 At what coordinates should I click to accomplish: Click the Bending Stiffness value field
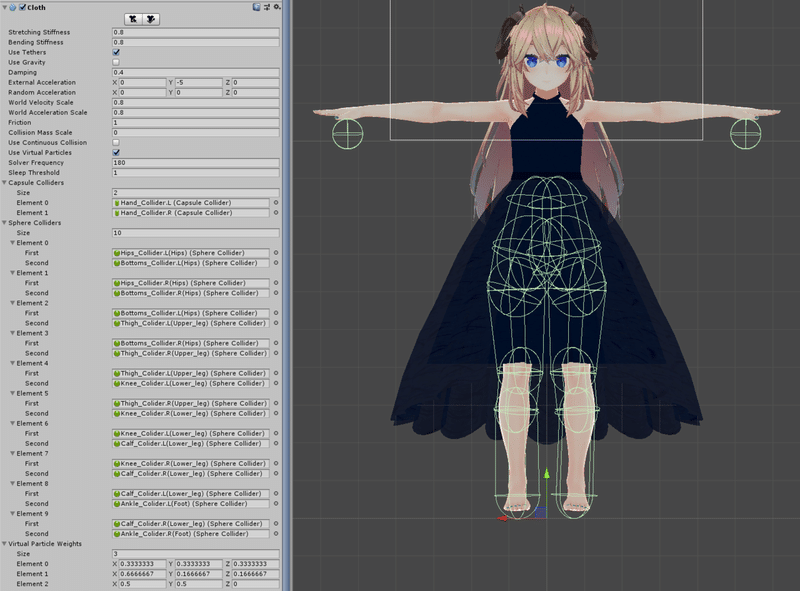pos(195,42)
